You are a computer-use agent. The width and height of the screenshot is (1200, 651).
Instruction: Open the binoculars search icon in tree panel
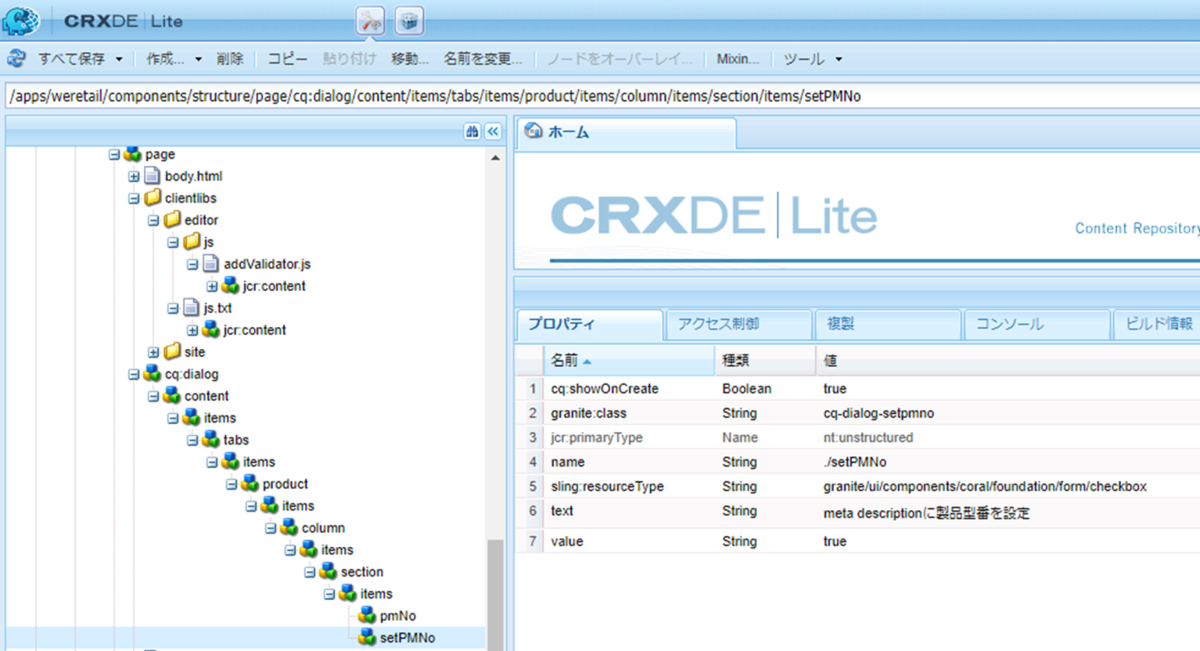point(472,132)
